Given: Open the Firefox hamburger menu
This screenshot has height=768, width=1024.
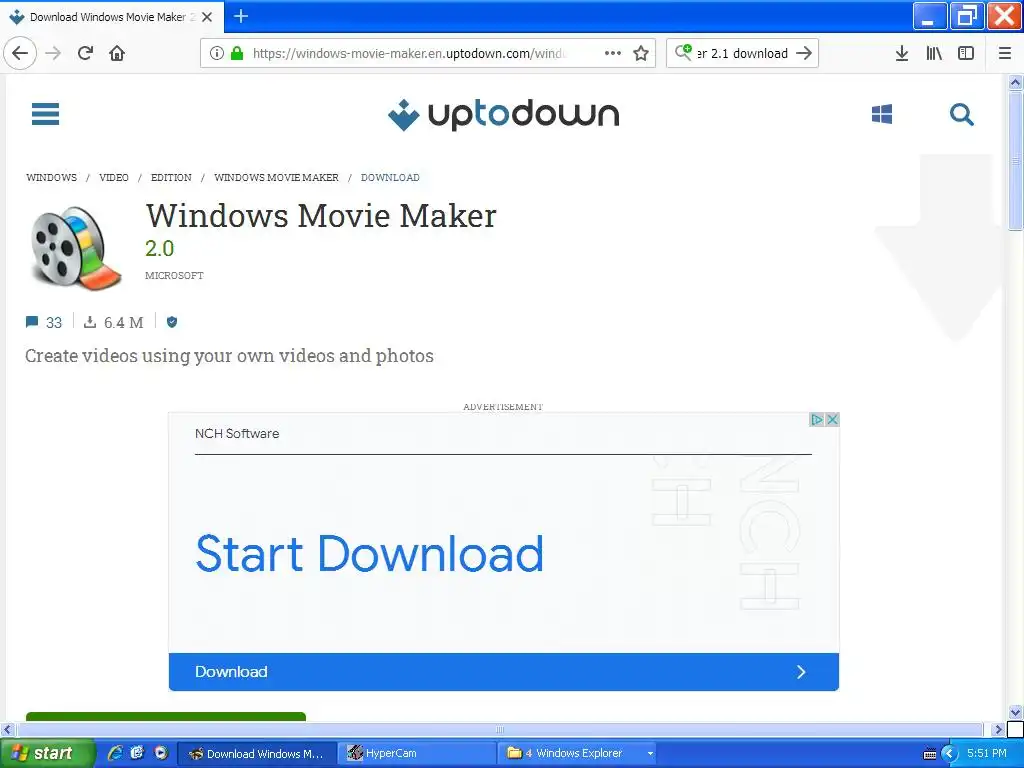Looking at the screenshot, I should click(1005, 53).
